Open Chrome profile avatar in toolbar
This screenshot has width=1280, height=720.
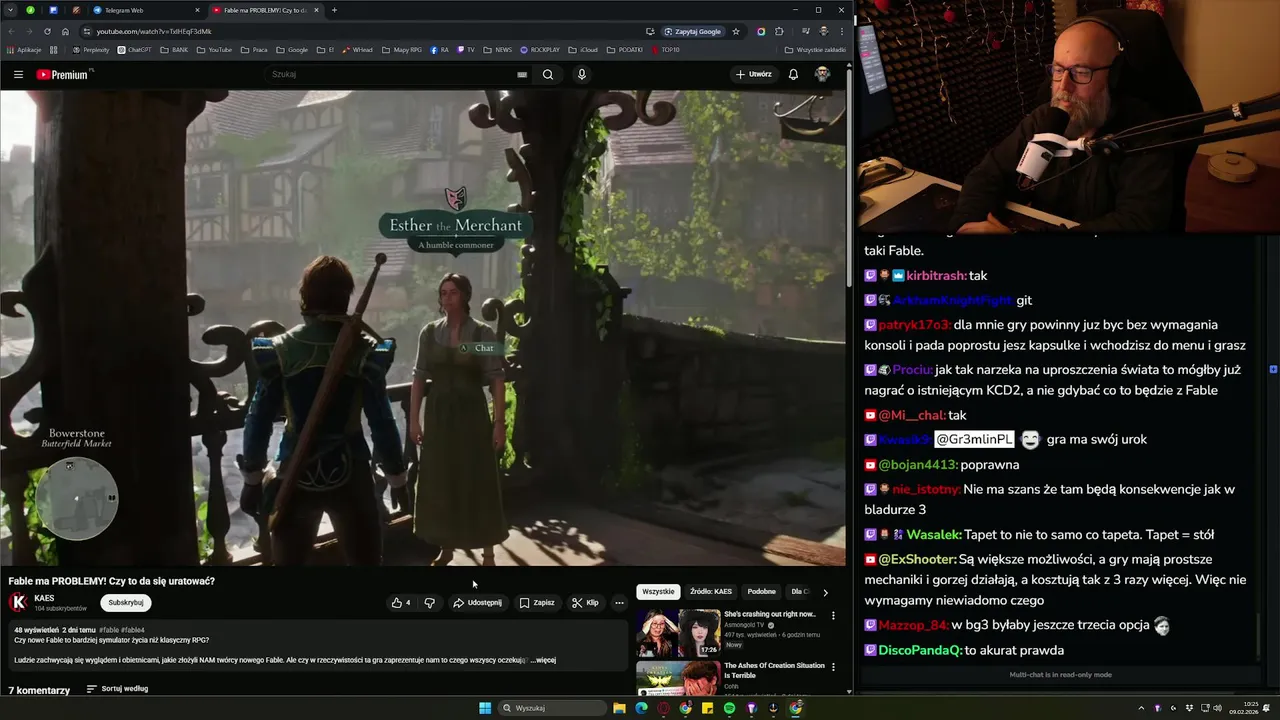(x=824, y=31)
